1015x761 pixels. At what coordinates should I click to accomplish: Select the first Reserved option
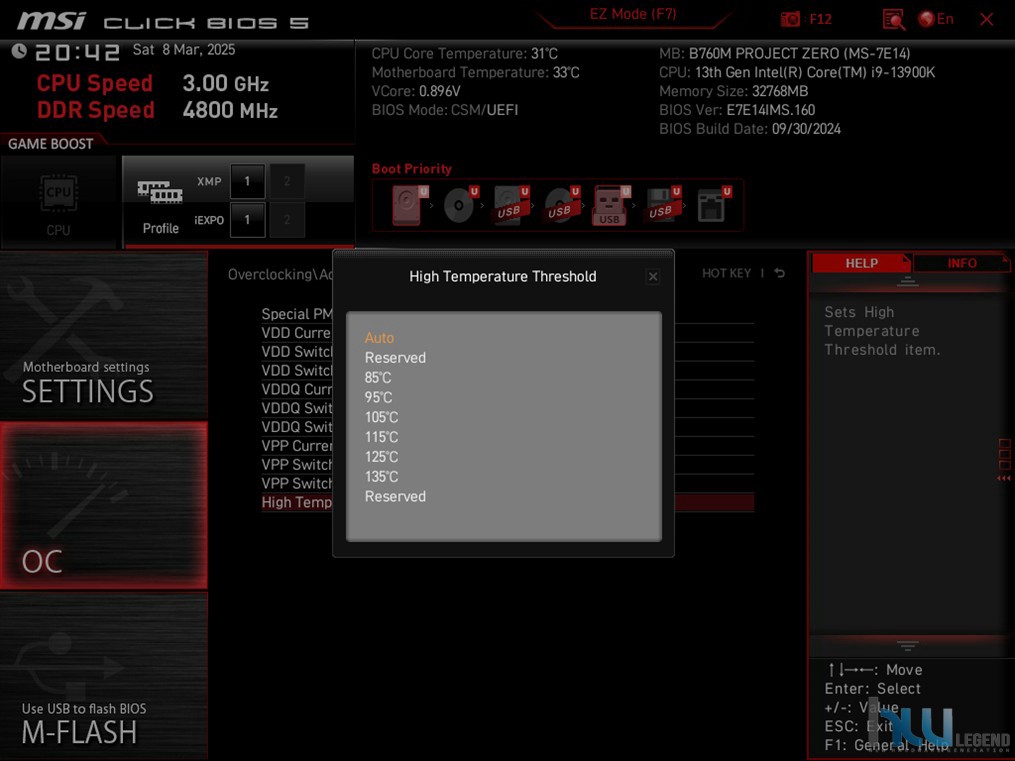[395, 358]
